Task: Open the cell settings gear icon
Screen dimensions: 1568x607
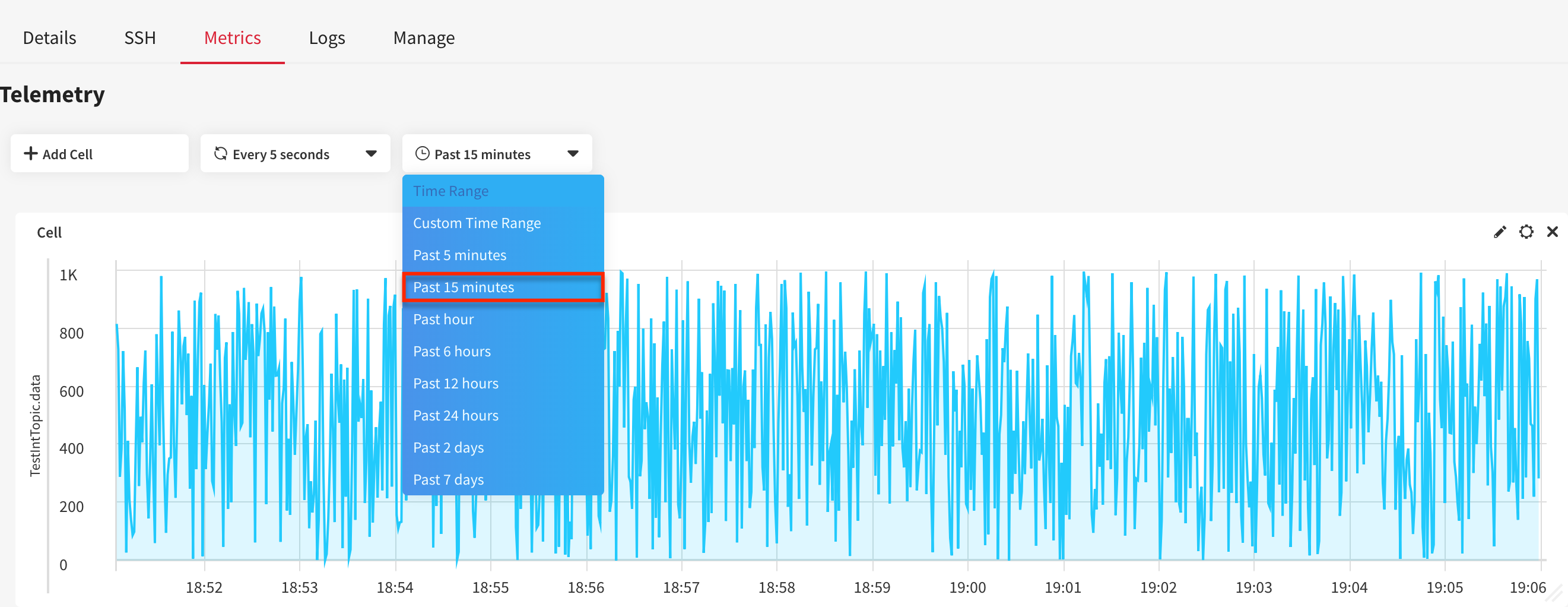Action: [1526, 232]
